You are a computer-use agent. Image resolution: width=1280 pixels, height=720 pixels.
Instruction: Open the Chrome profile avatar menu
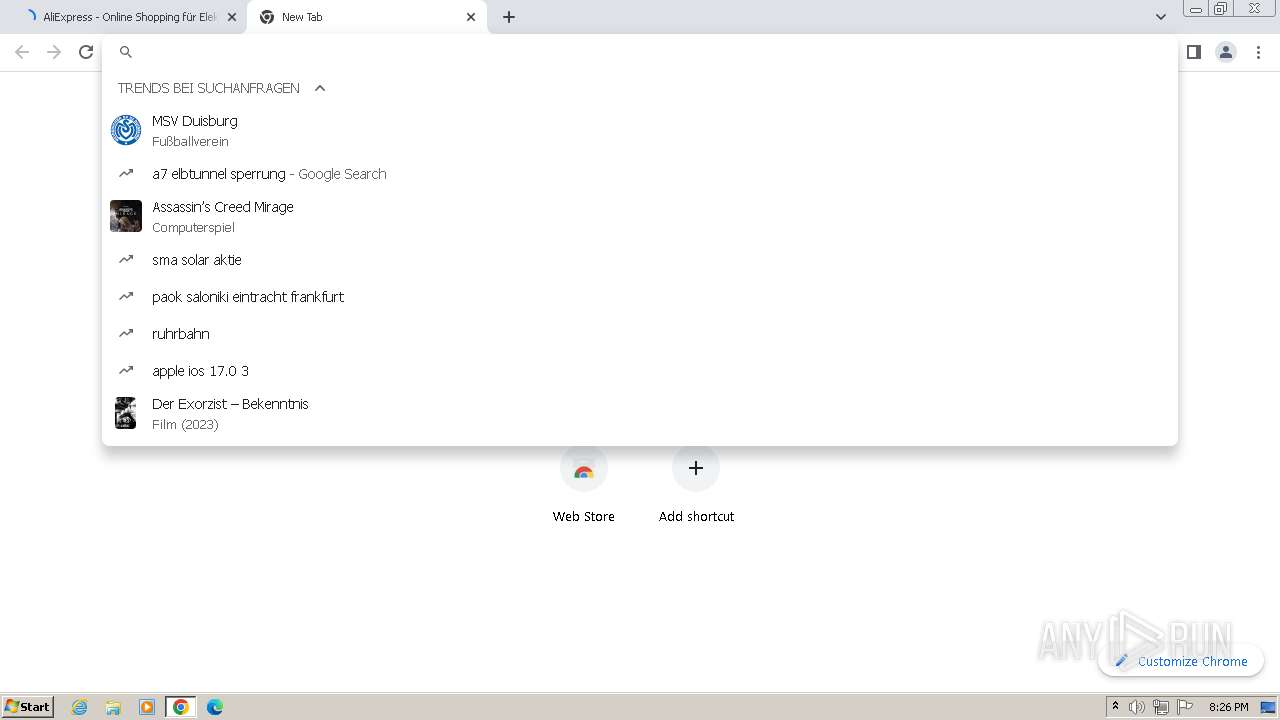point(1226,52)
